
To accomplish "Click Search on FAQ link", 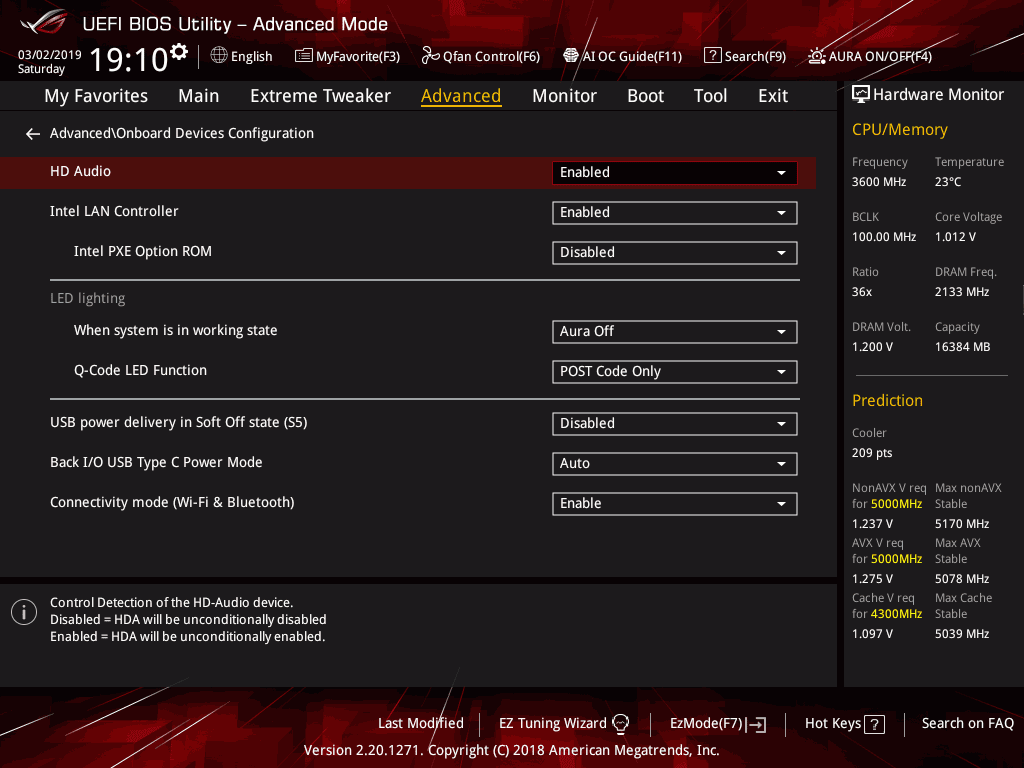I will [967, 724].
